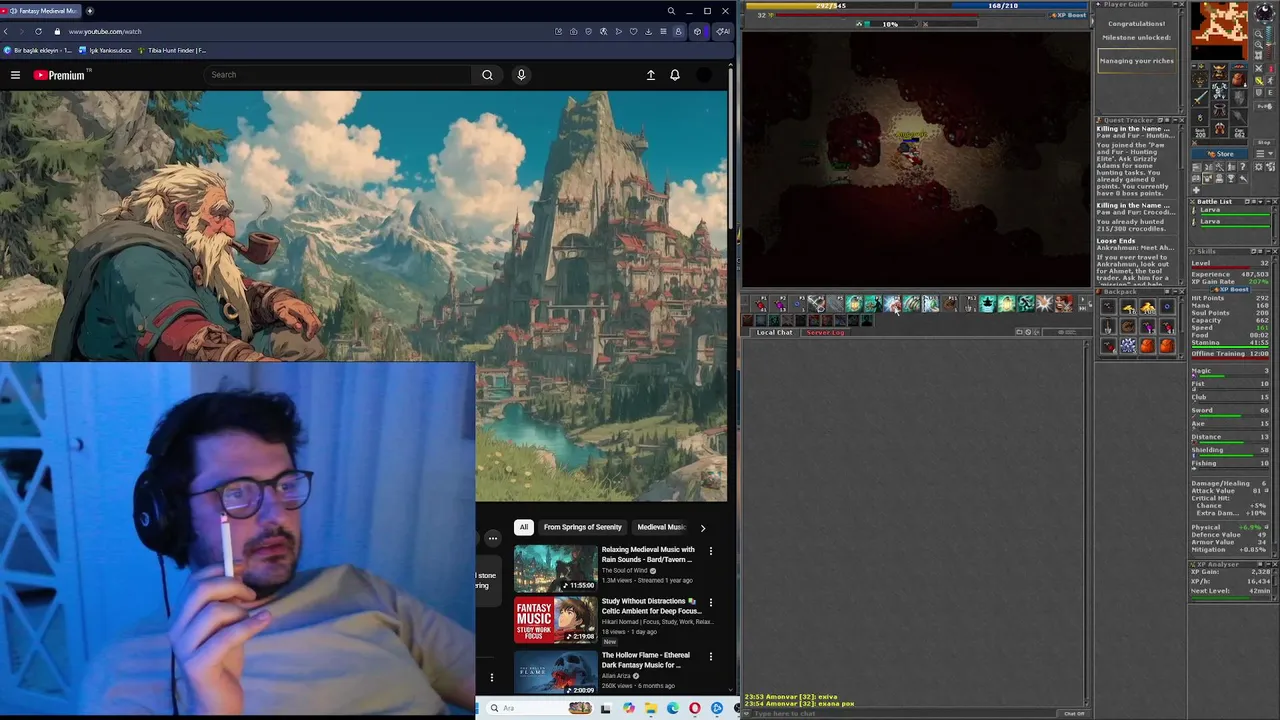Use the running figure spell icon
This screenshot has height=720, width=1280.
click(x=1026, y=303)
